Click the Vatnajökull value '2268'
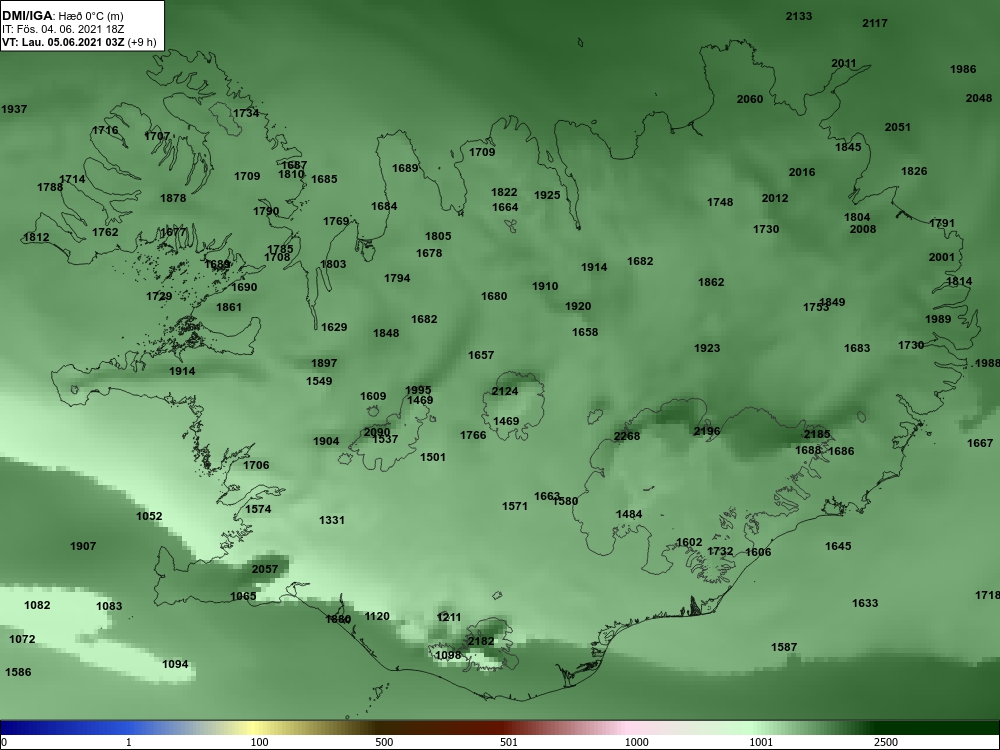This screenshot has height=750, width=1000. pyautogui.click(x=626, y=436)
